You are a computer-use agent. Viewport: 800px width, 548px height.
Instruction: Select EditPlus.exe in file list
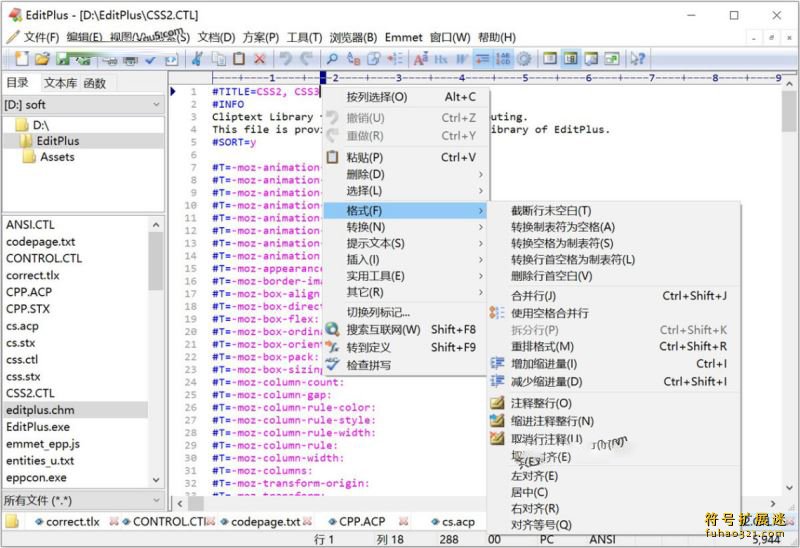(x=38, y=427)
